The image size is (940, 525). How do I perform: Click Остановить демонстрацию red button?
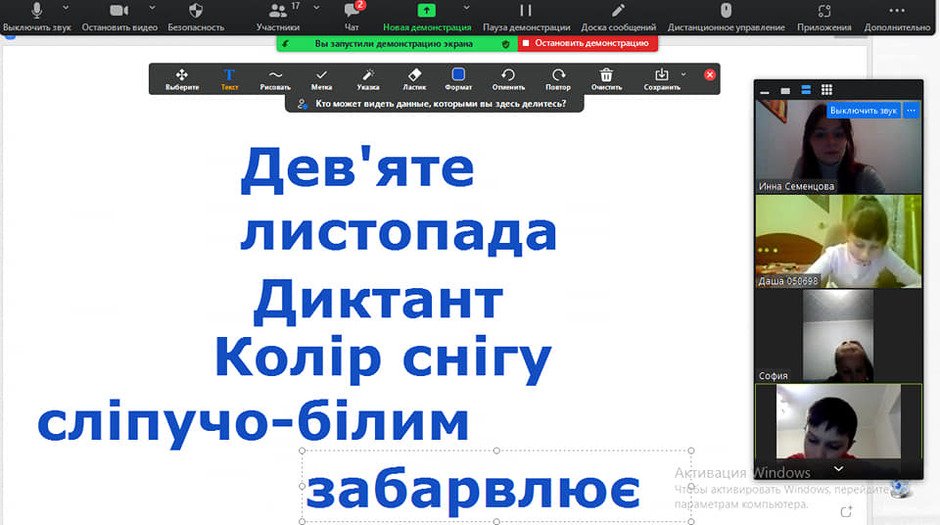588,43
